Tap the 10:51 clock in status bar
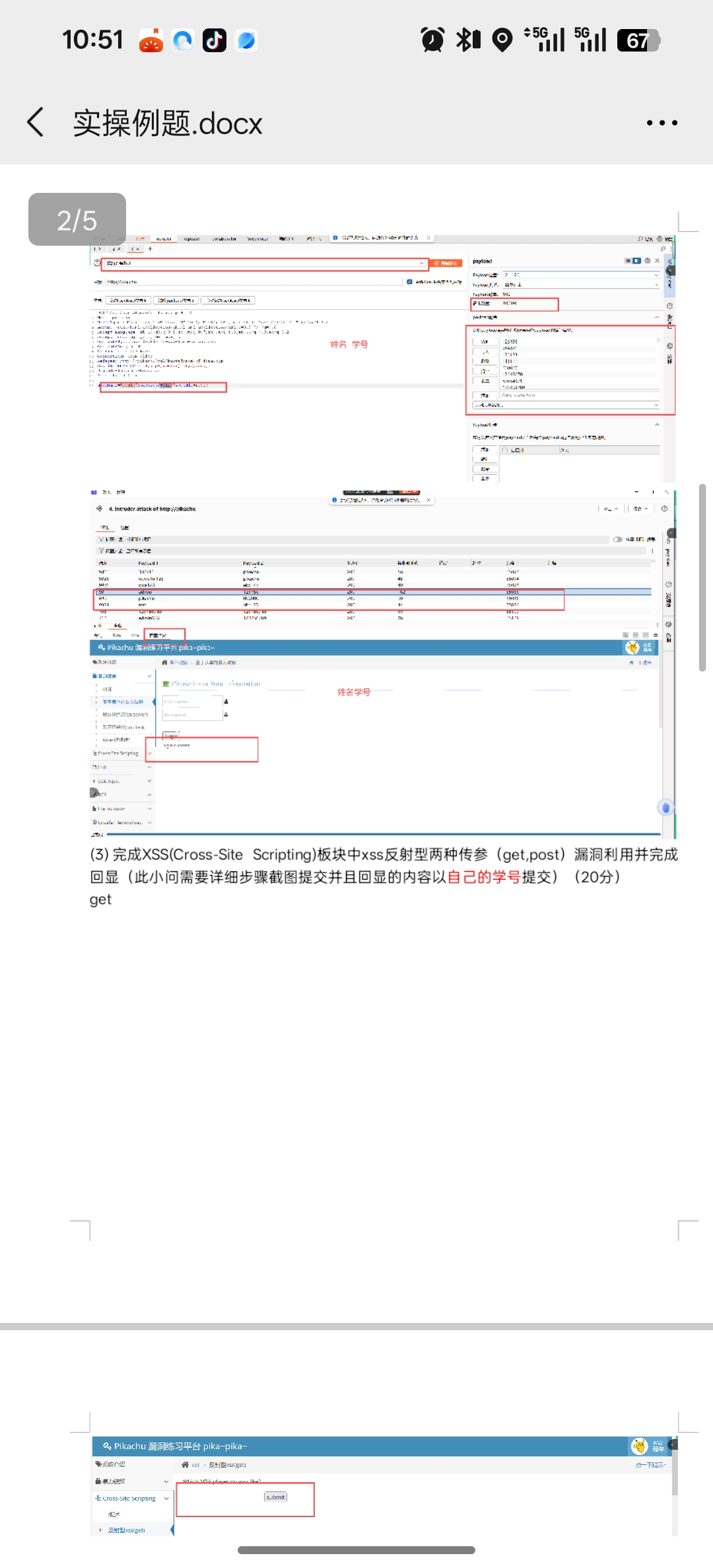 pyautogui.click(x=92, y=40)
